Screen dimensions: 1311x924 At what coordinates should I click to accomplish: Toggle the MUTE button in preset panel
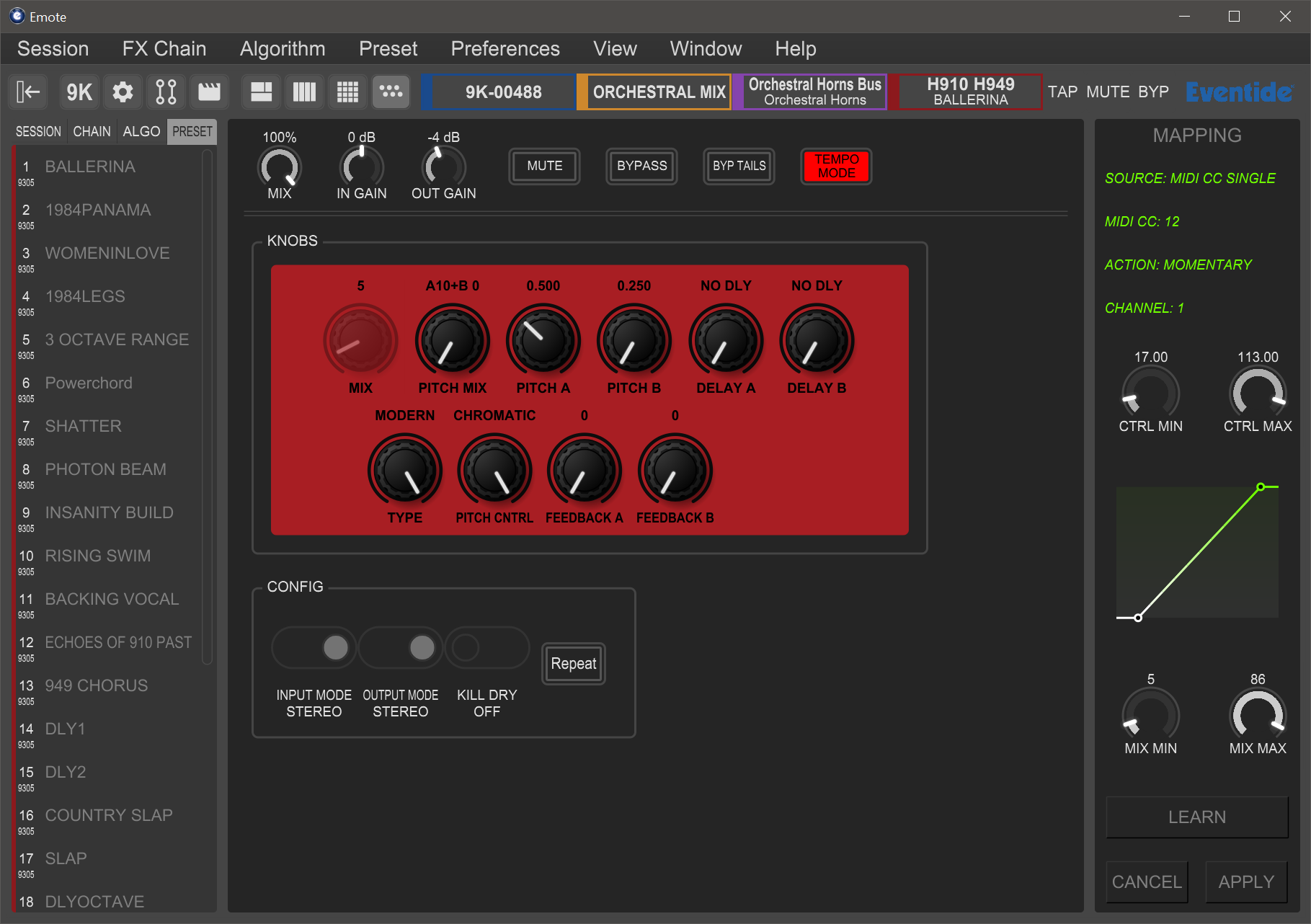(x=545, y=166)
